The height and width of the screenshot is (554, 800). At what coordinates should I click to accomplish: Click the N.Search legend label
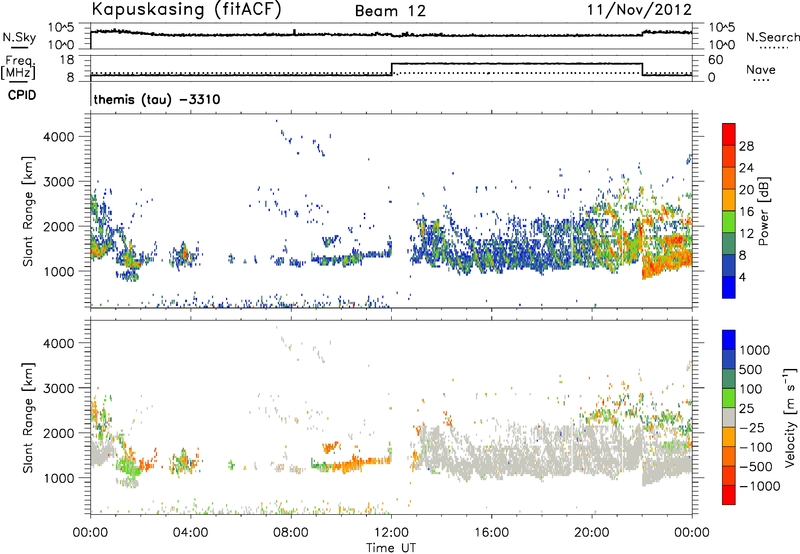772,37
